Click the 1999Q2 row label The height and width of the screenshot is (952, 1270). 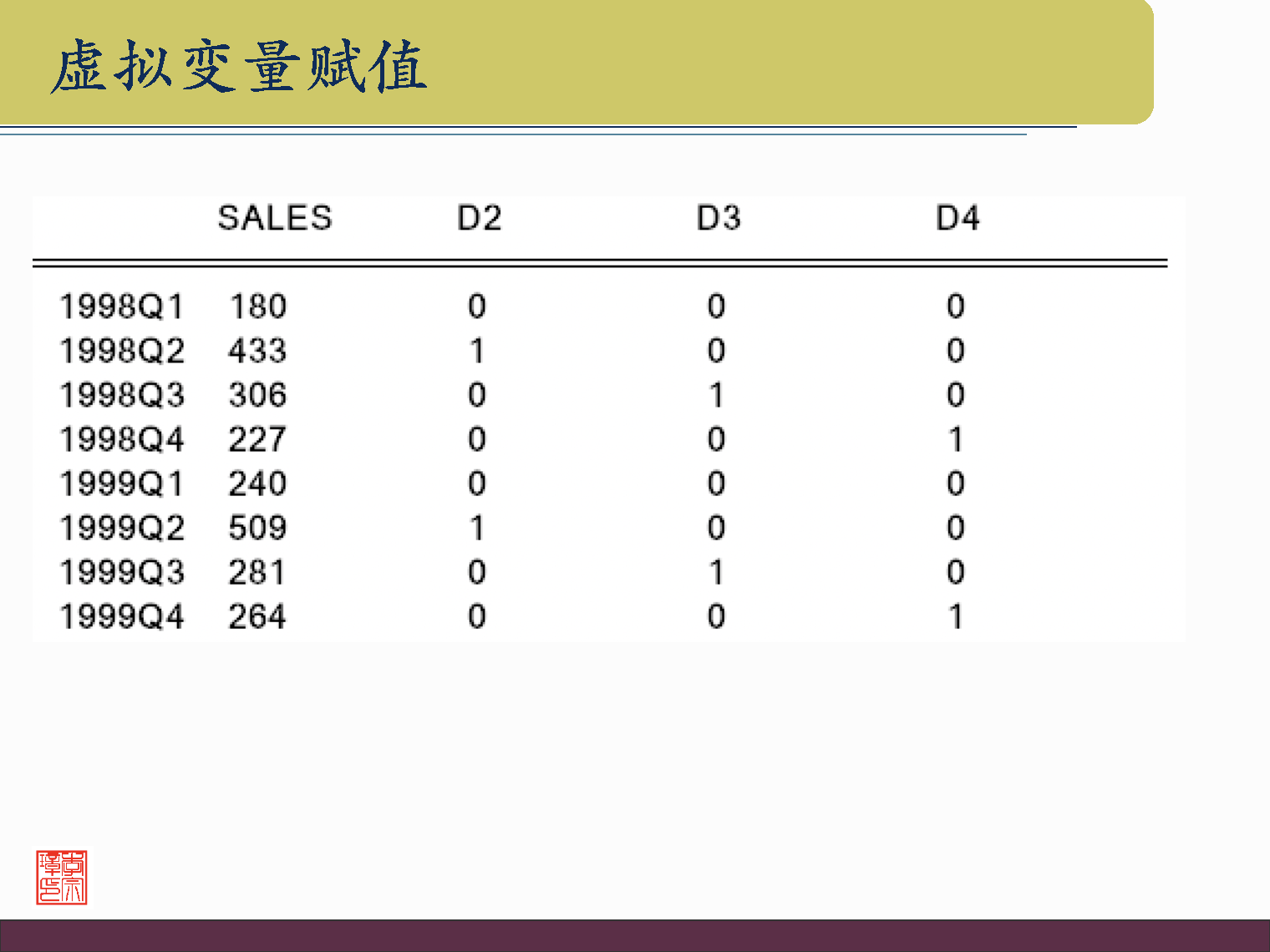click(x=122, y=528)
